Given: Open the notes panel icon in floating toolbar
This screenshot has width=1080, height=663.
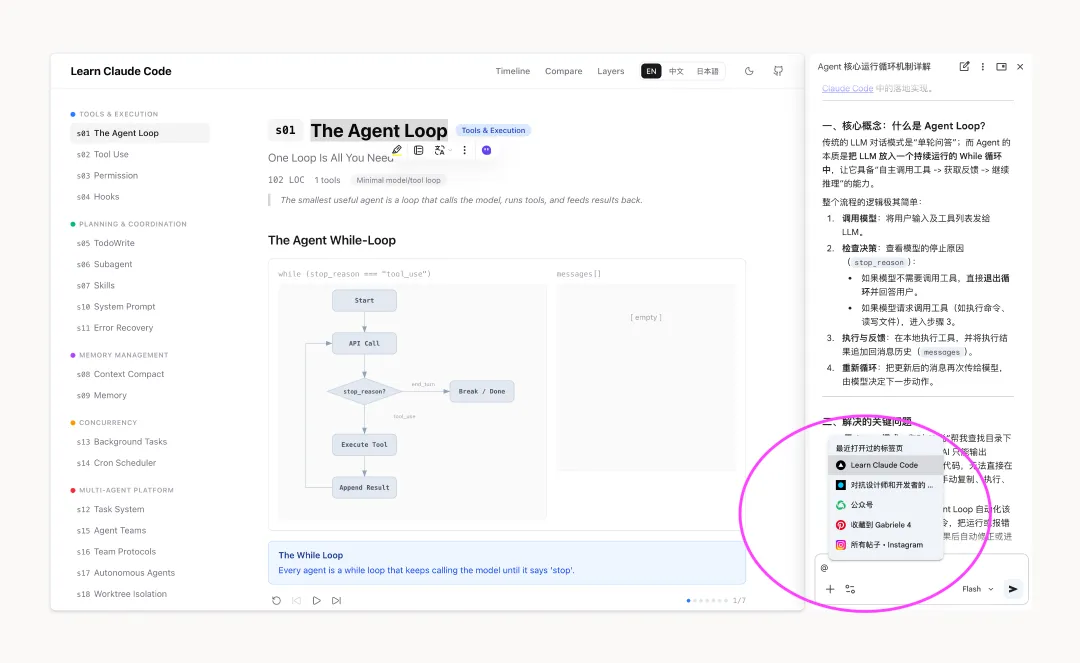Looking at the screenshot, I should 418,150.
